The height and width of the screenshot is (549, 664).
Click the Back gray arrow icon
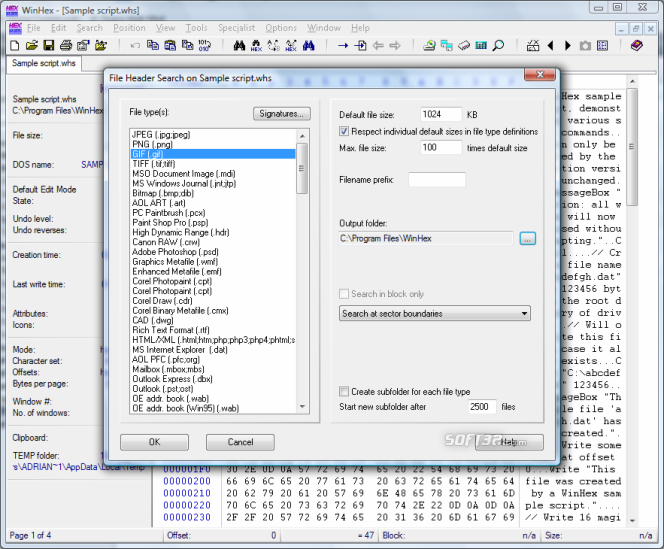tap(378, 45)
